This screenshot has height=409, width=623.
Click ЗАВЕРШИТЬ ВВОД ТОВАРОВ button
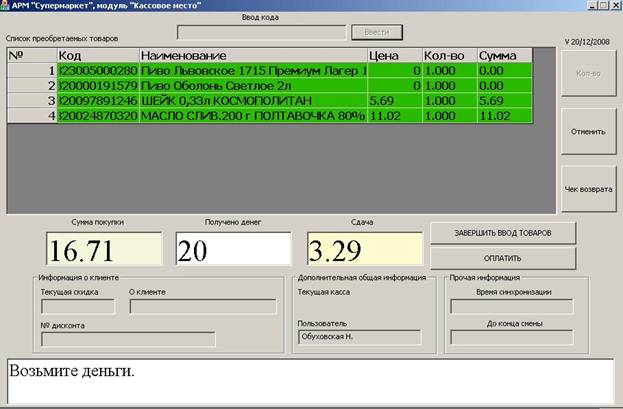pos(503,233)
